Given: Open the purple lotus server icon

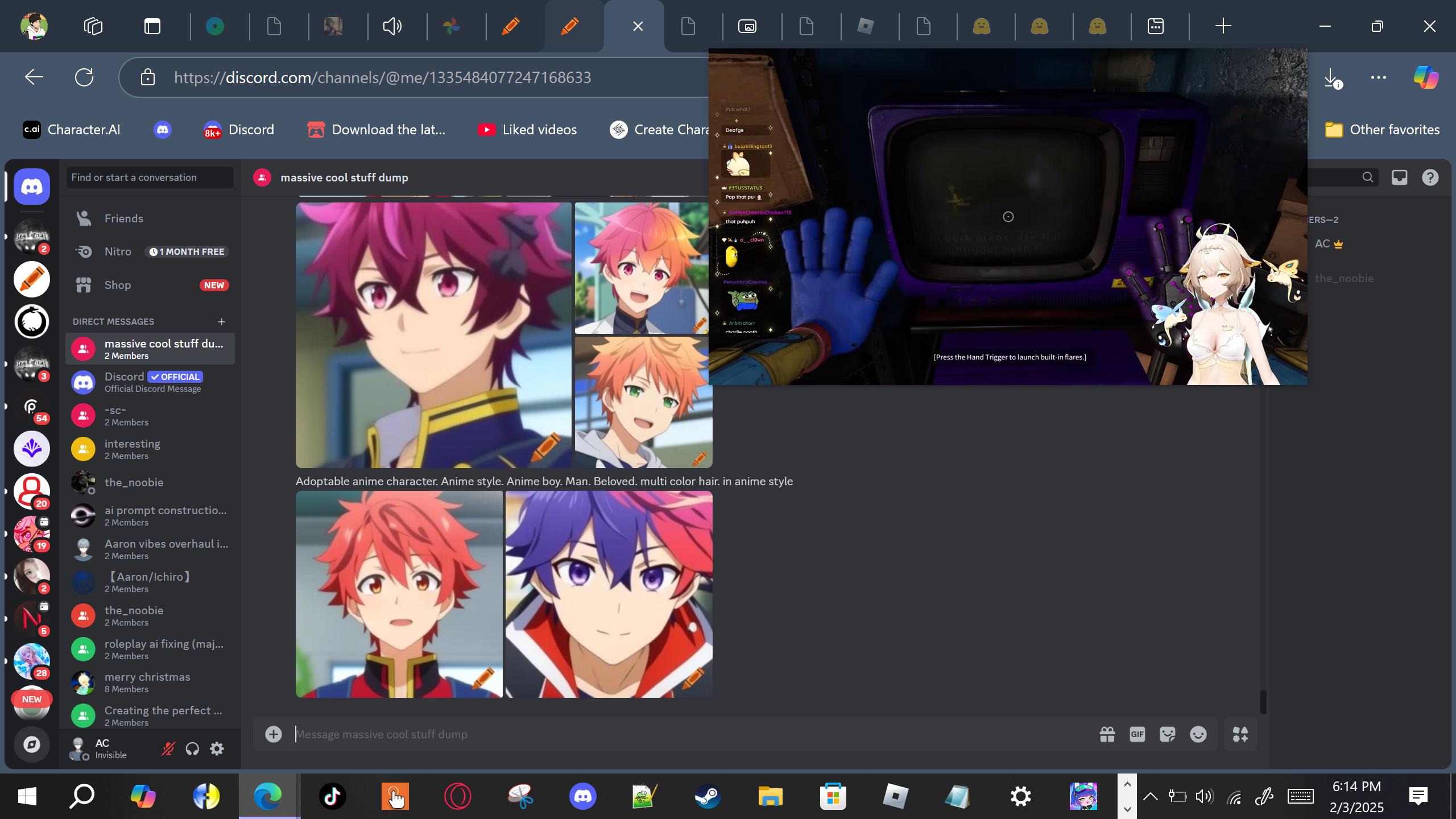Looking at the screenshot, I should [x=32, y=449].
